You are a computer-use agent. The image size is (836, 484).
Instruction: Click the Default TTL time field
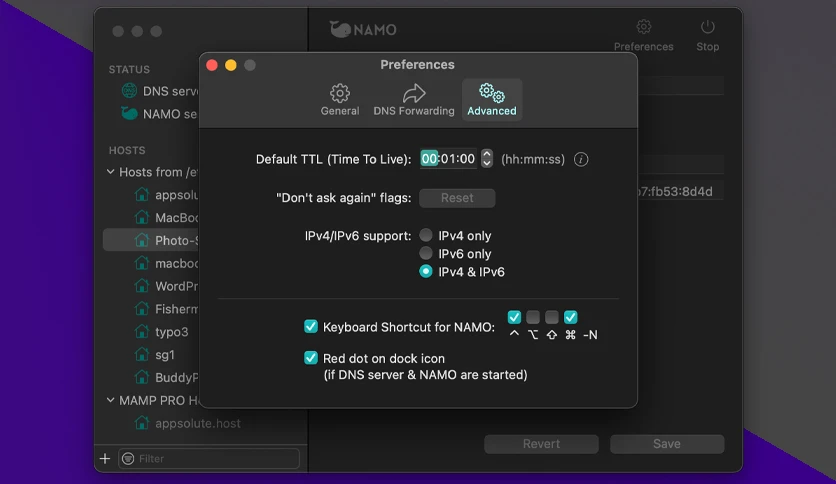[448, 158]
